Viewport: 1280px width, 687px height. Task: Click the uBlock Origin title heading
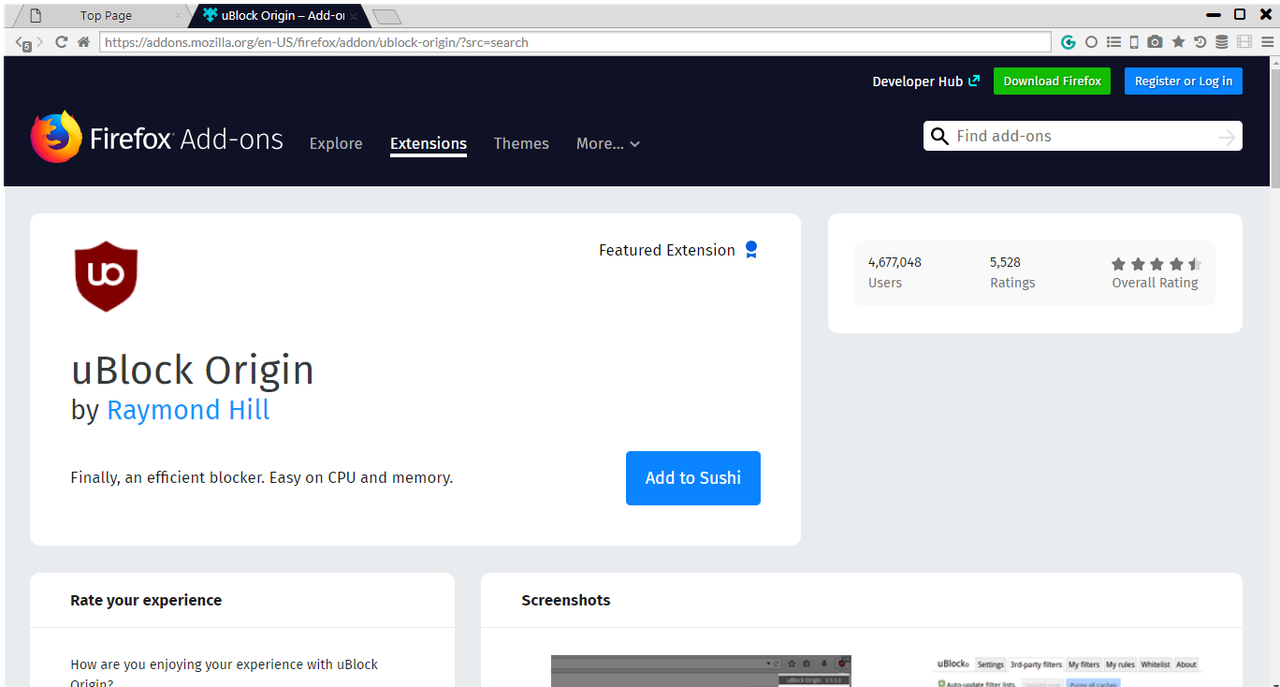[x=193, y=370]
